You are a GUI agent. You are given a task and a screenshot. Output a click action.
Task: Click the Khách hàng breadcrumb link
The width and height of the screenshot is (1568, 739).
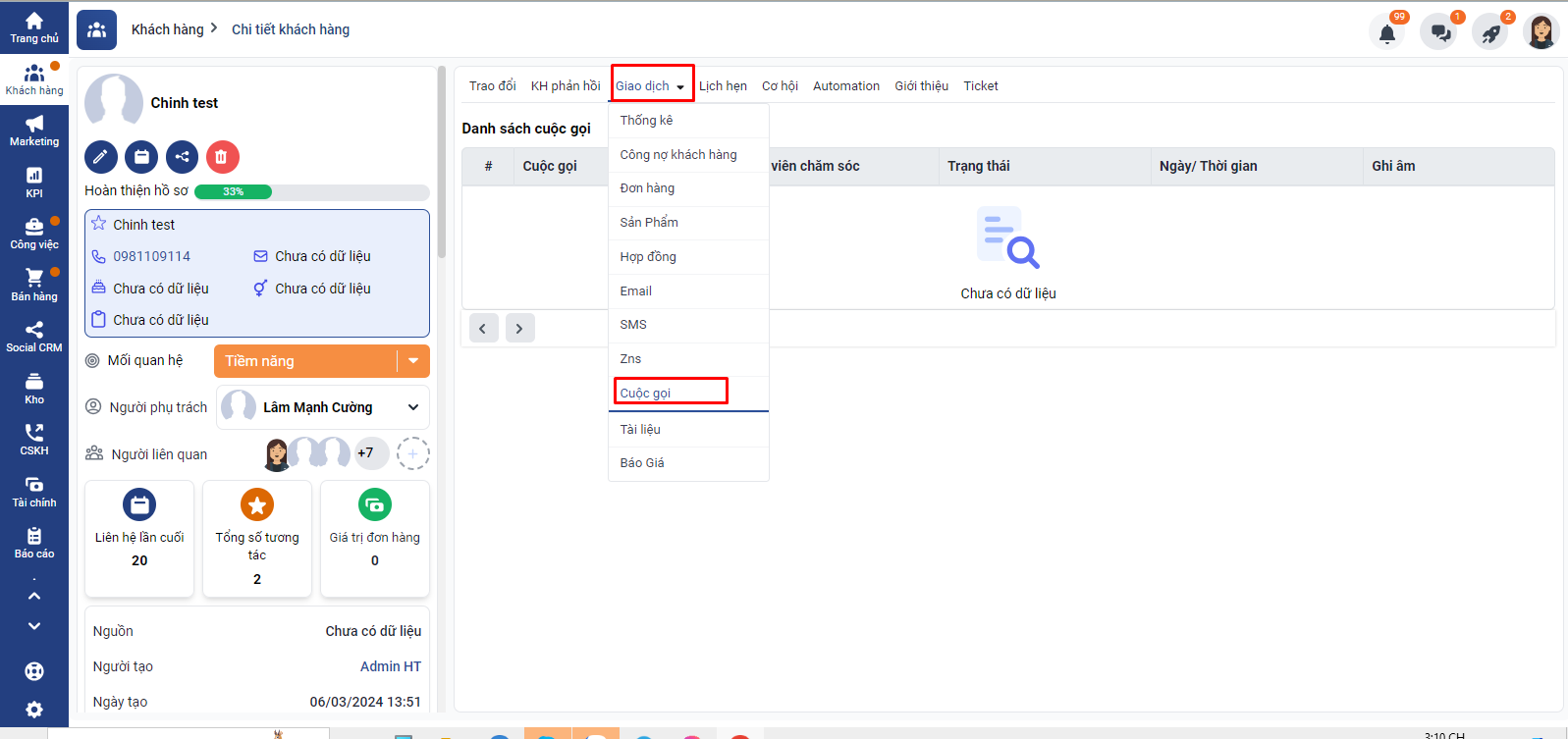(x=168, y=29)
